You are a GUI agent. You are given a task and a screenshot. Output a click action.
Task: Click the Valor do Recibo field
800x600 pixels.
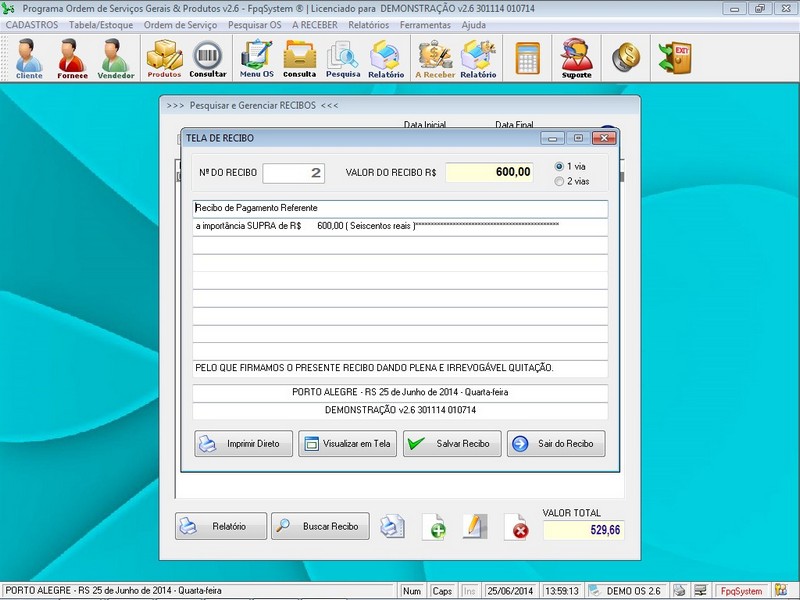(x=490, y=172)
